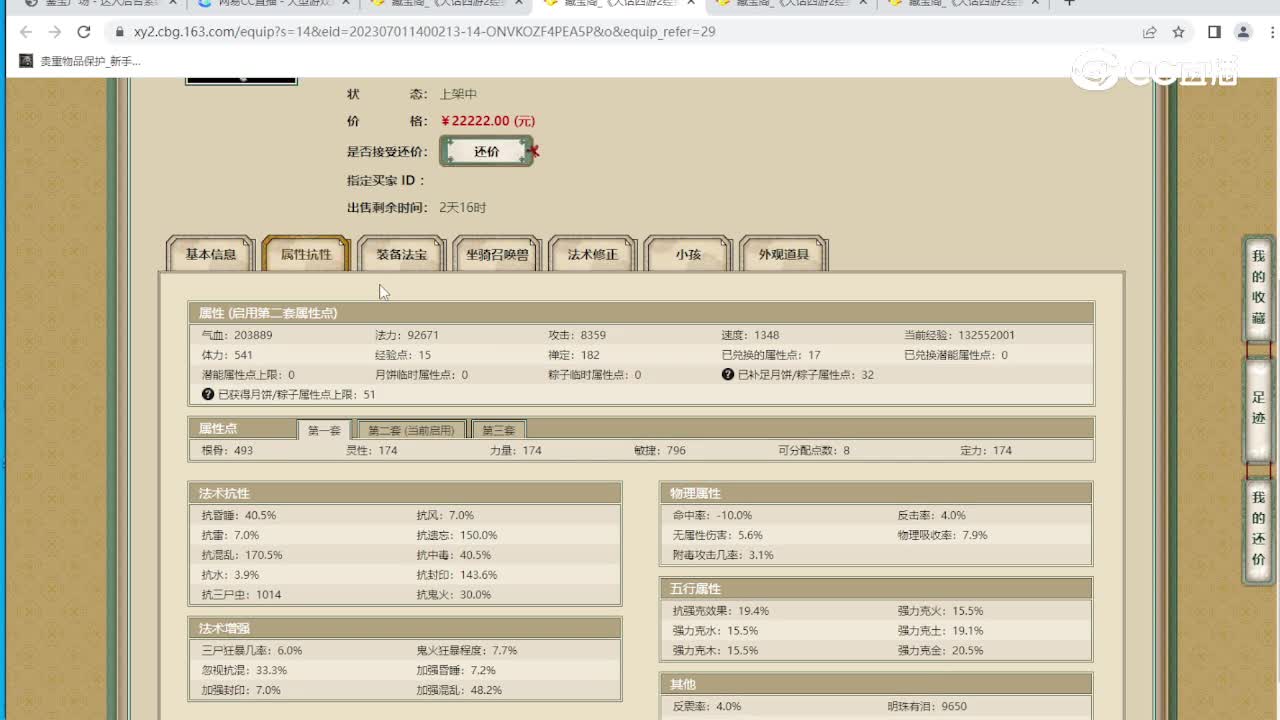Click the 上架中 status text
1280x720 pixels.
458,94
